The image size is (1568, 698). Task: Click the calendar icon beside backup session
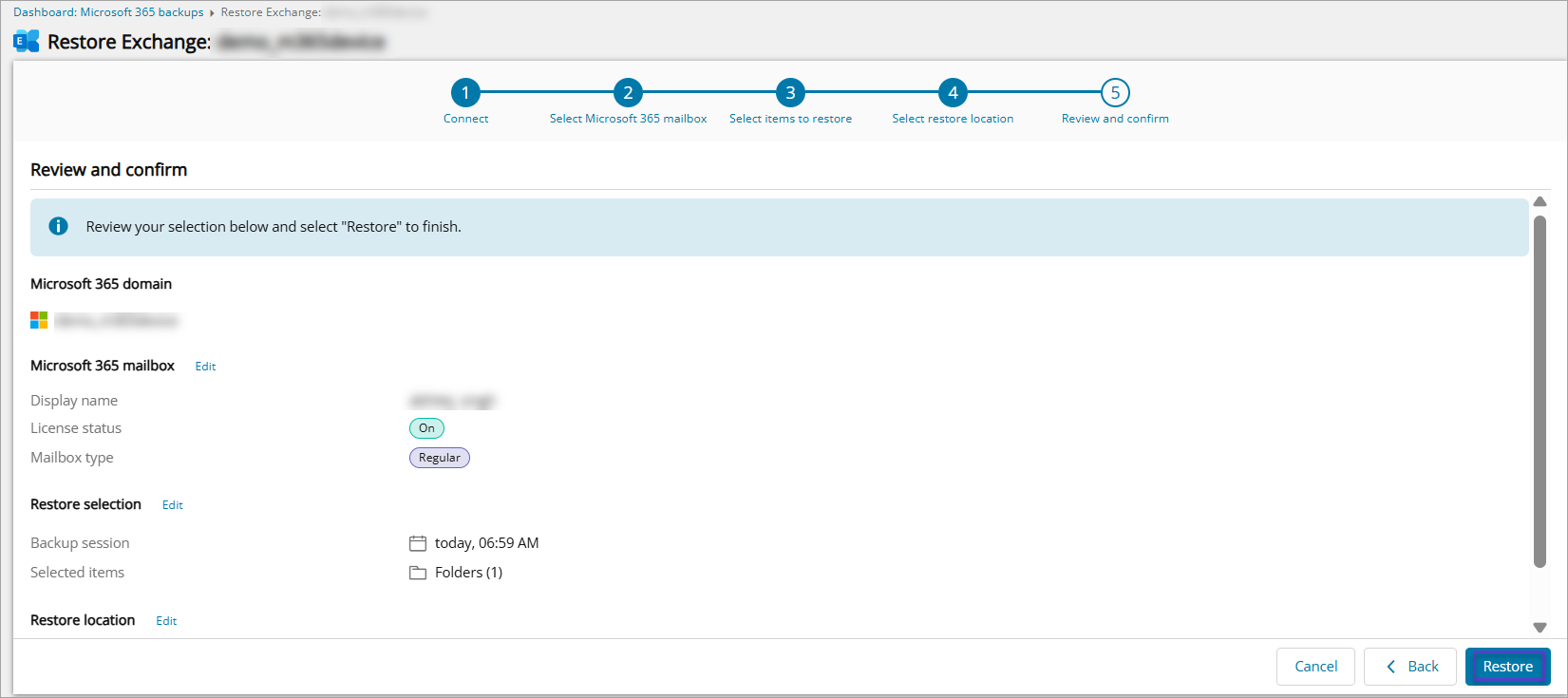[x=418, y=543]
